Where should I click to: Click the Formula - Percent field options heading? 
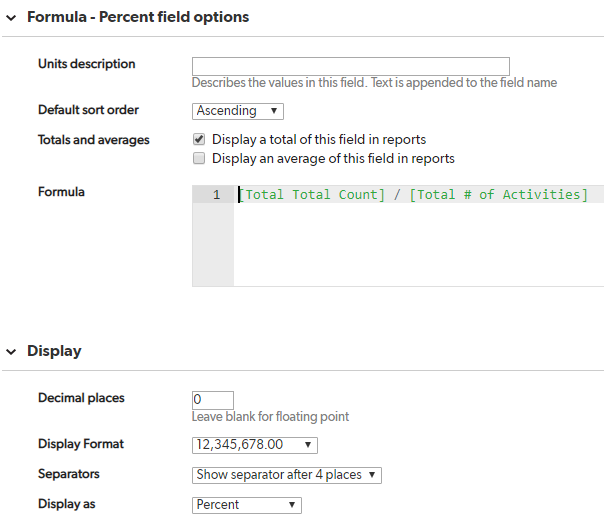point(138,17)
